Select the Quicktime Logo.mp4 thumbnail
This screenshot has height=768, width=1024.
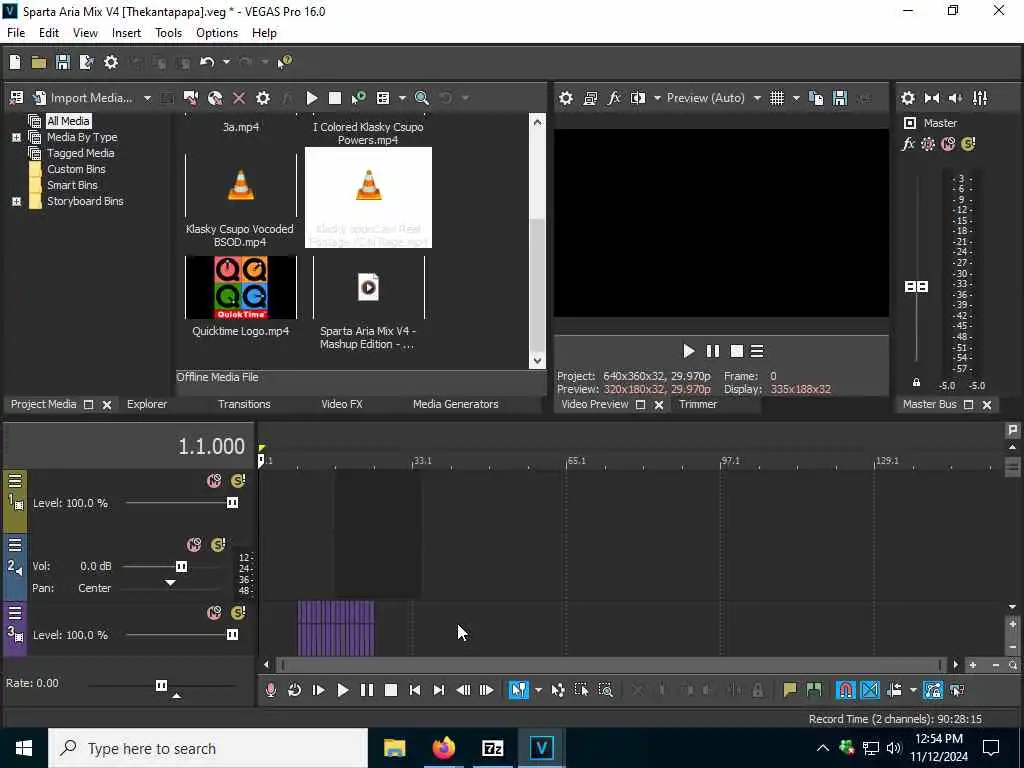240,287
